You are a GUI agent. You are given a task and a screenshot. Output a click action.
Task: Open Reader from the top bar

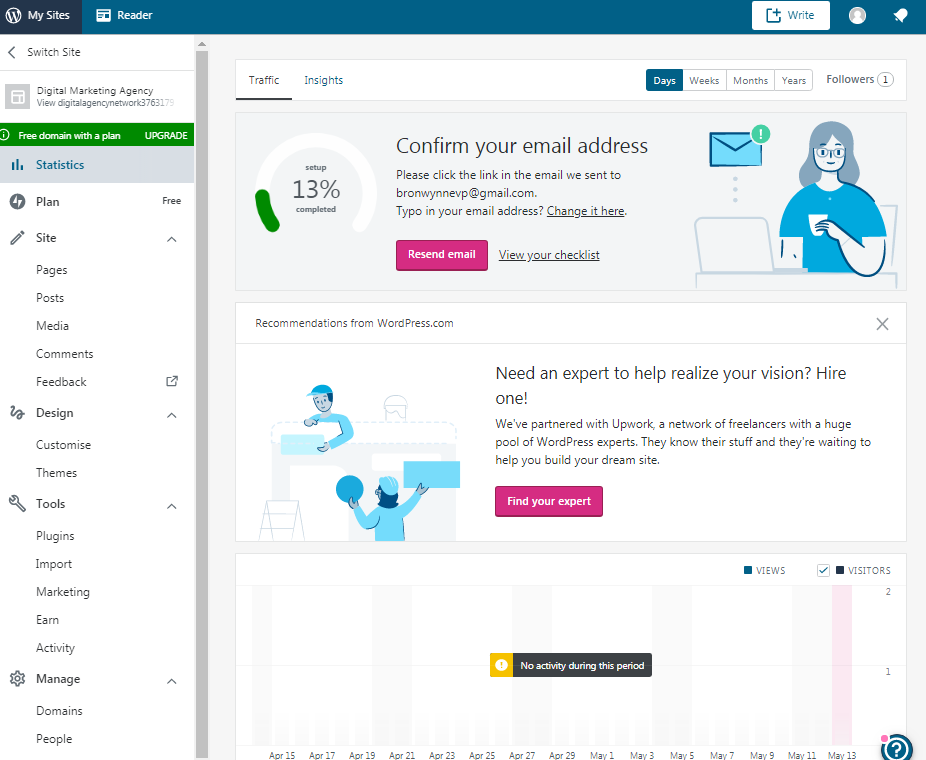click(x=125, y=16)
